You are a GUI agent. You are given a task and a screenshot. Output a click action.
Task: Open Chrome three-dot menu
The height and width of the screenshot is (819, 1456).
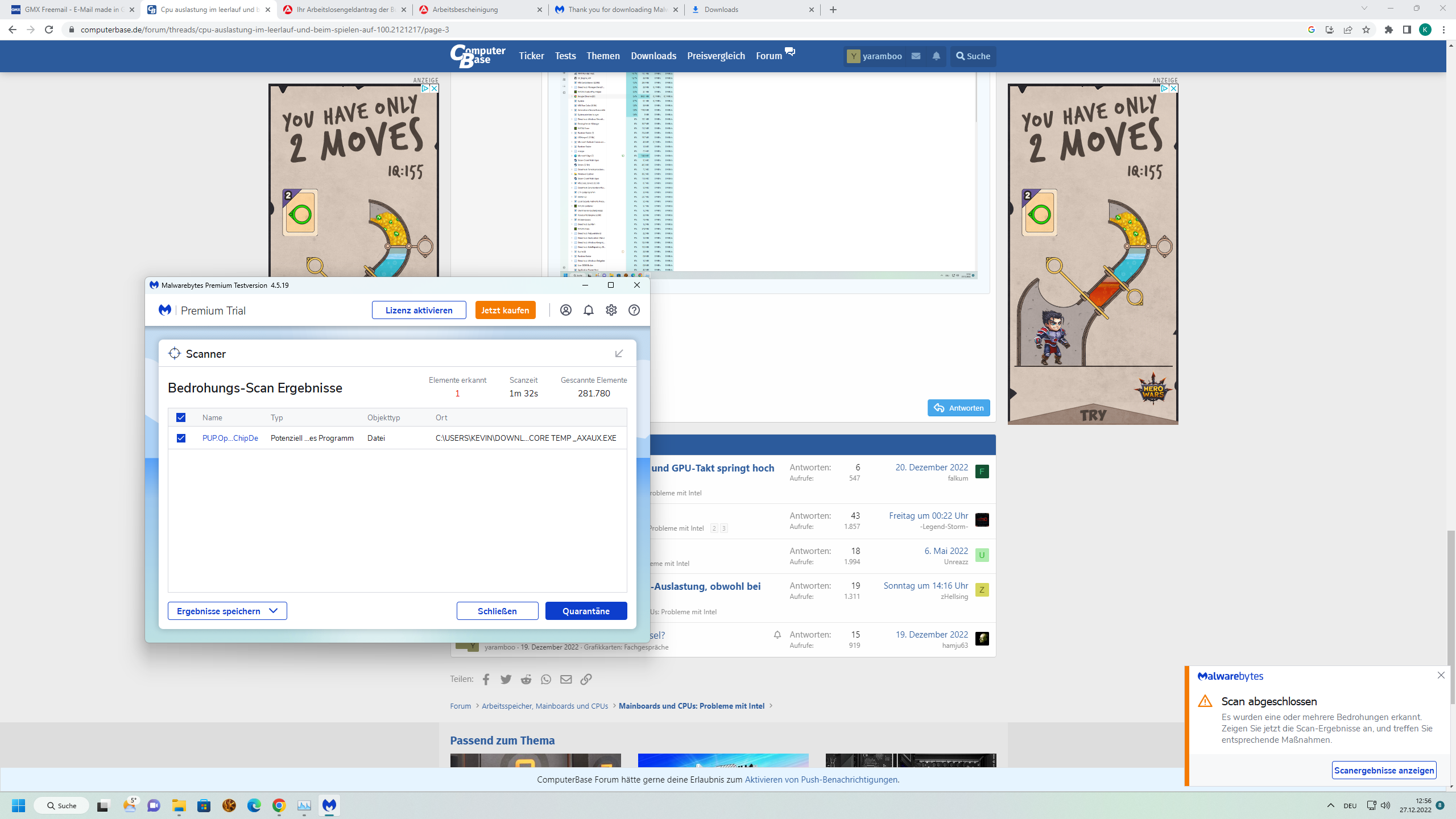click(x=1443, y=30)
